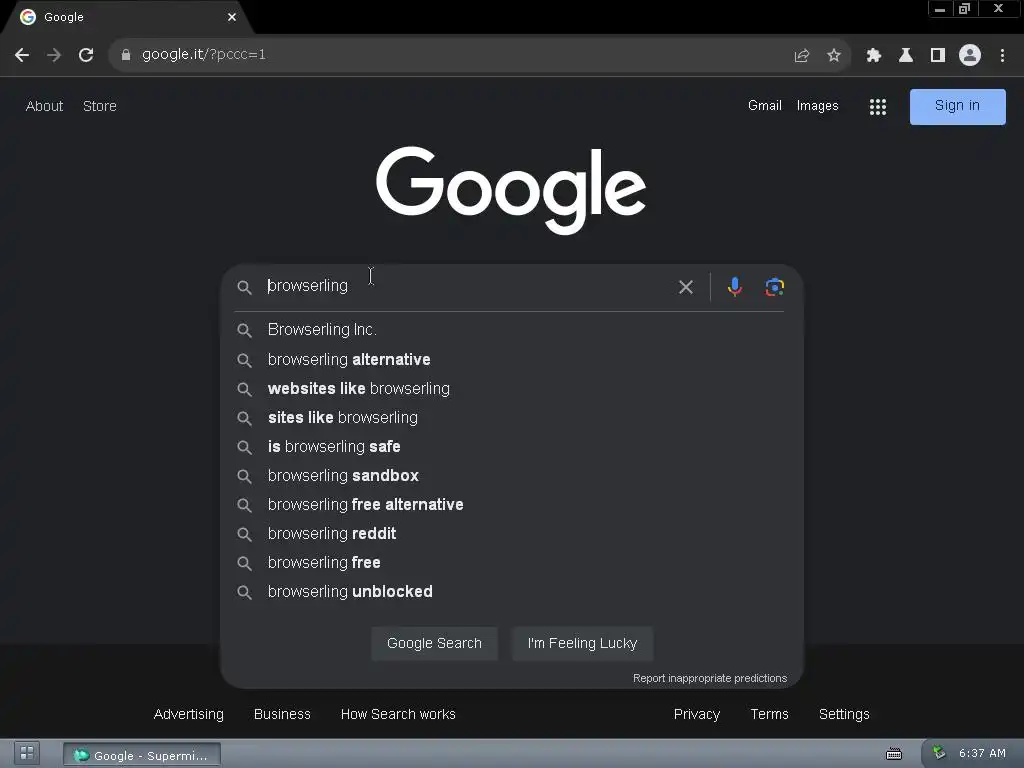
Task: Open the Privacy footer link
Action: (x=697, y=714)
